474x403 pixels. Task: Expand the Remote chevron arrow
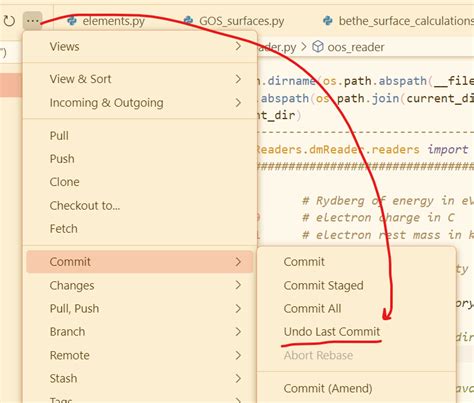tap(238, 355)
